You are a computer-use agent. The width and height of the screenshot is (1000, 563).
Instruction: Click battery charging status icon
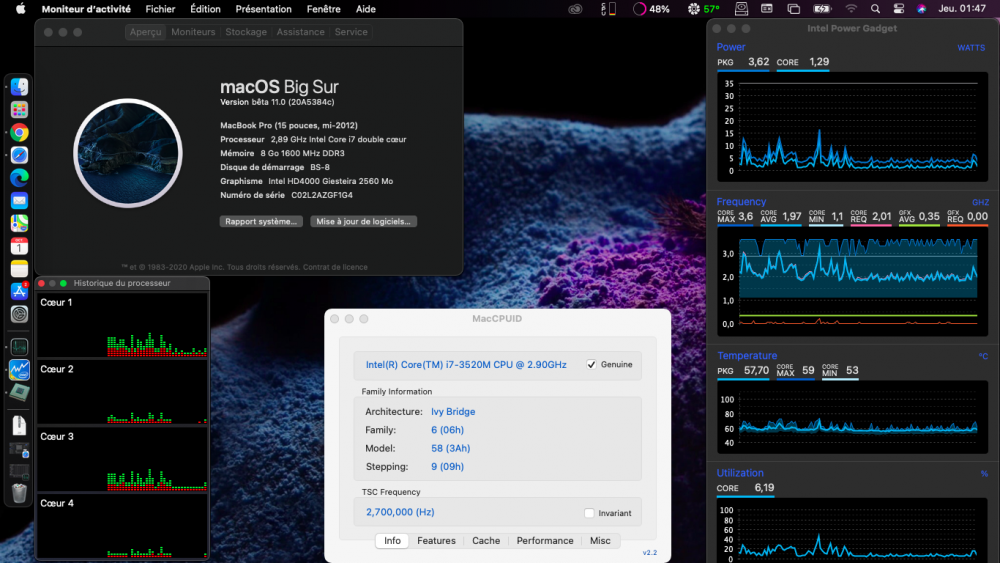[x=822, y=9]
